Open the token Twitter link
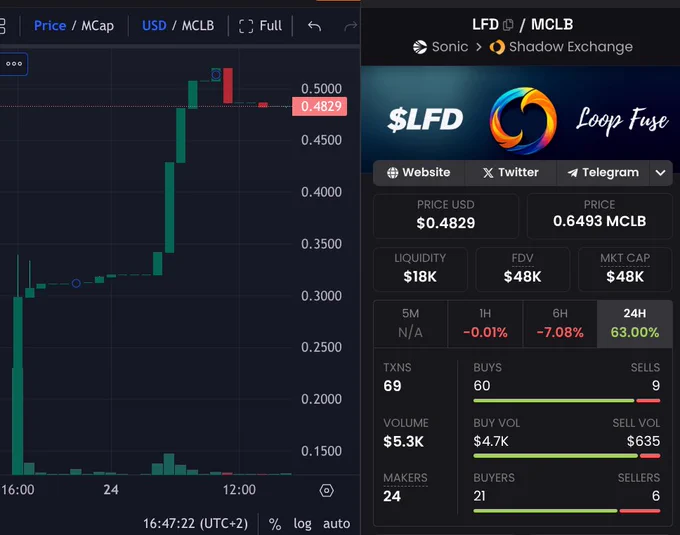The width and height of the screenshot is (680, 535). [510, 173]
